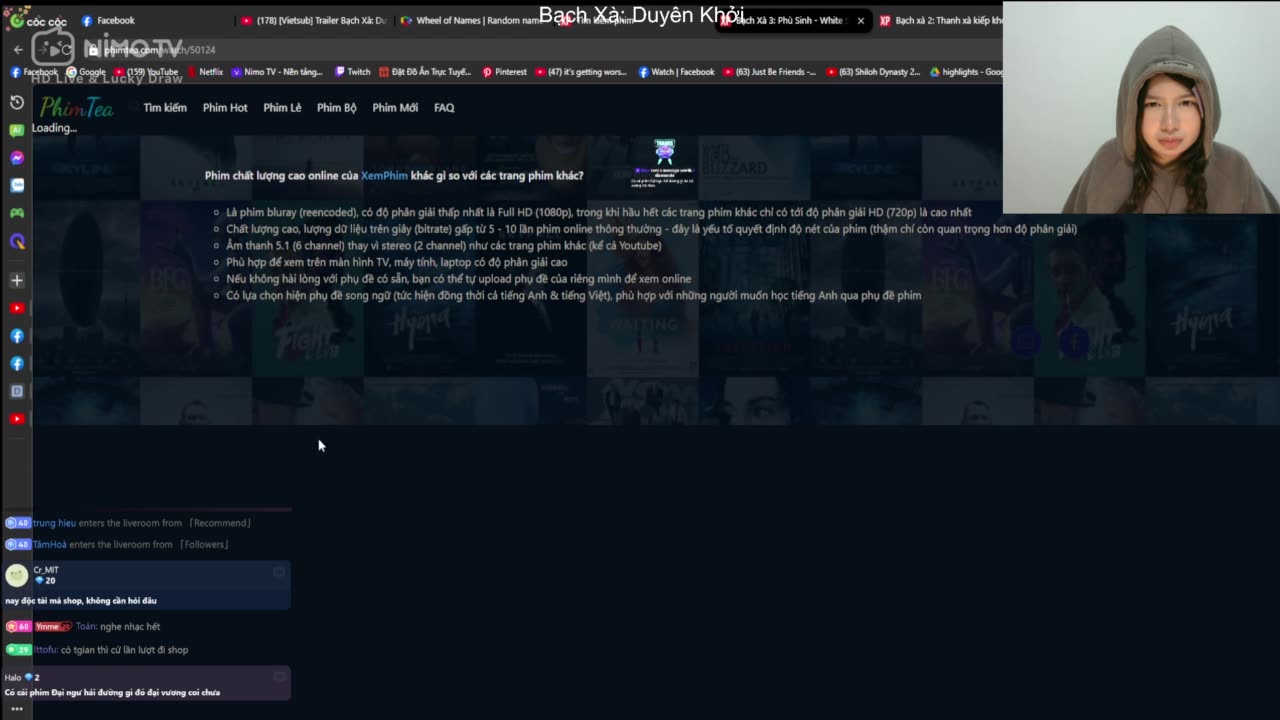The image size is (1280, 720).
Task: Open the Tìm kiếm menu item
Action: 165,107
